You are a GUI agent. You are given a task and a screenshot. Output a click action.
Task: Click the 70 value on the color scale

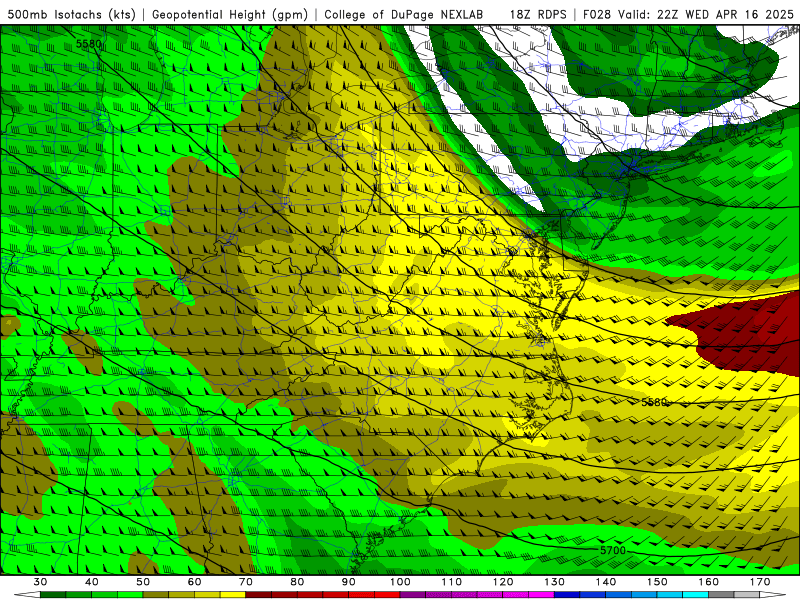(x=246, y=582)
